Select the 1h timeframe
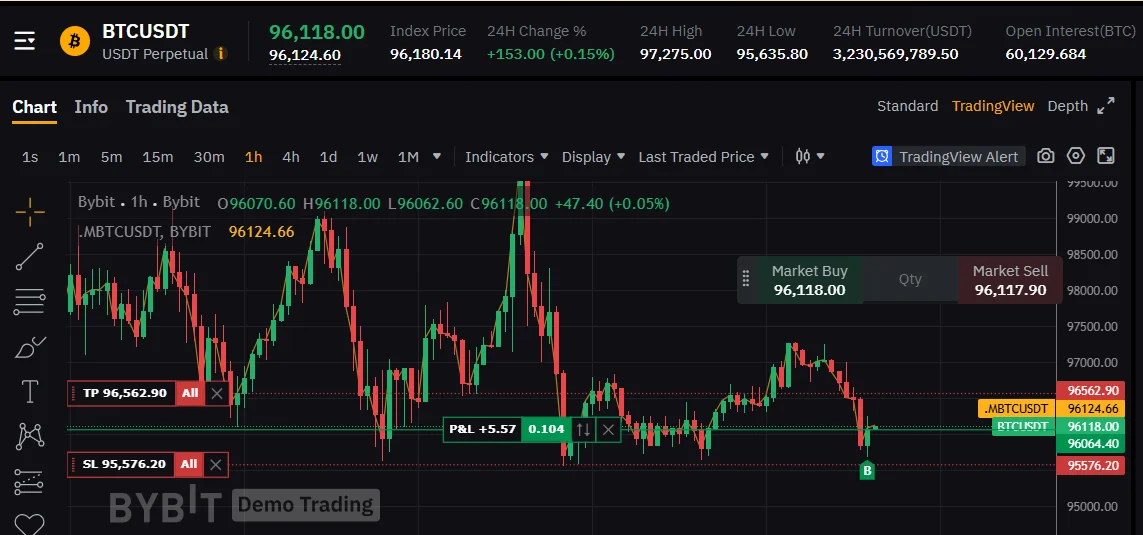 pyautogui.click(x=254, y=157)
